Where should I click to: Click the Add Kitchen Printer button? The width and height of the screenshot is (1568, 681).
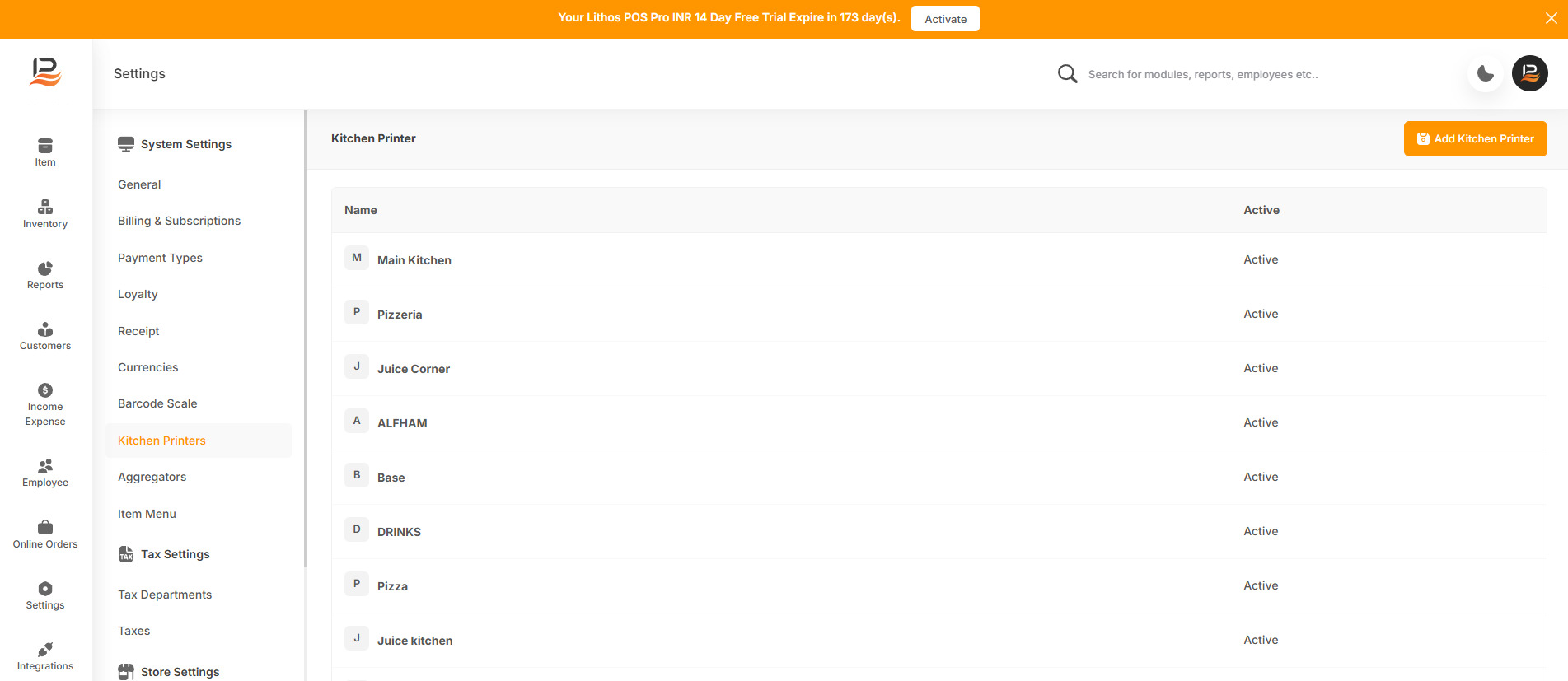click(1475, 139)
